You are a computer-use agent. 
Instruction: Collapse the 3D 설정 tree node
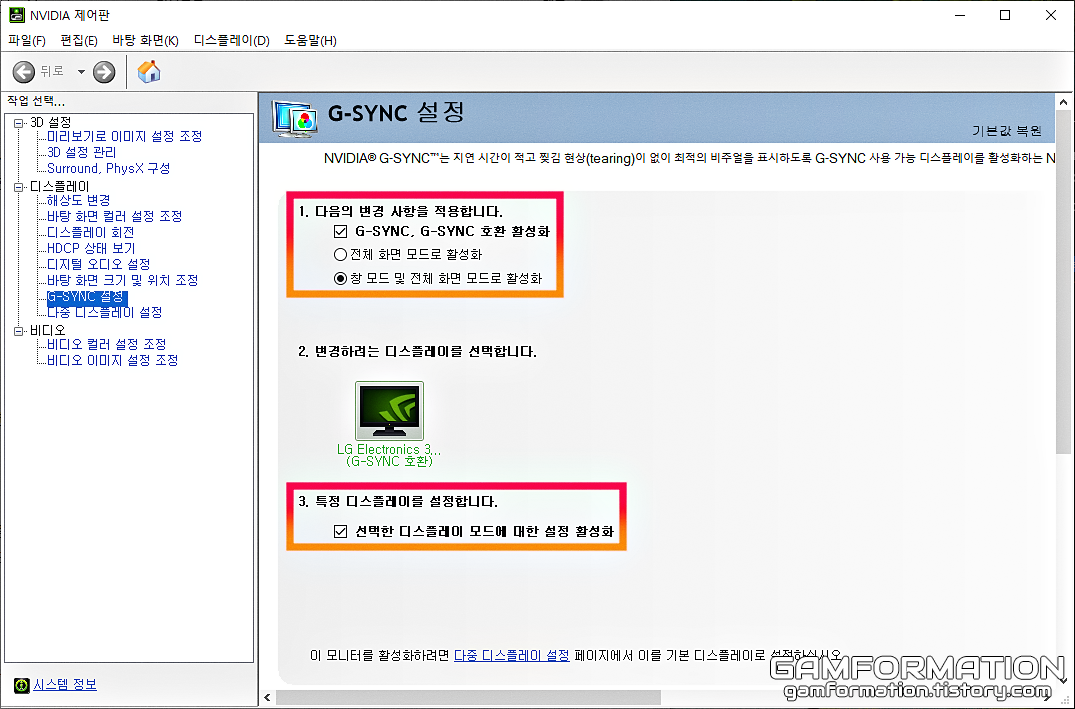(x=19, y=123)
